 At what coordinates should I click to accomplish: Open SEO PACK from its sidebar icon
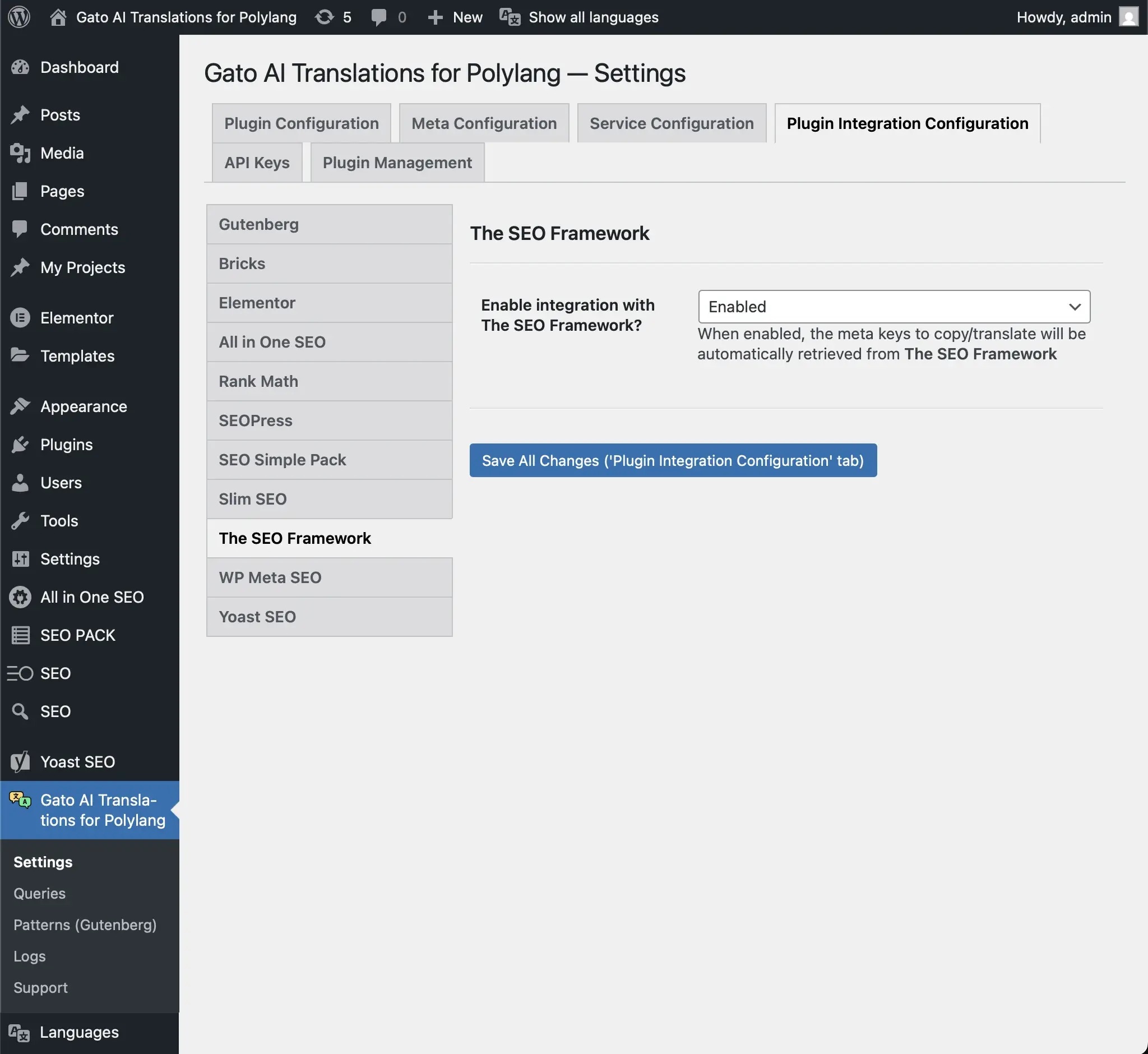(21, 635)
